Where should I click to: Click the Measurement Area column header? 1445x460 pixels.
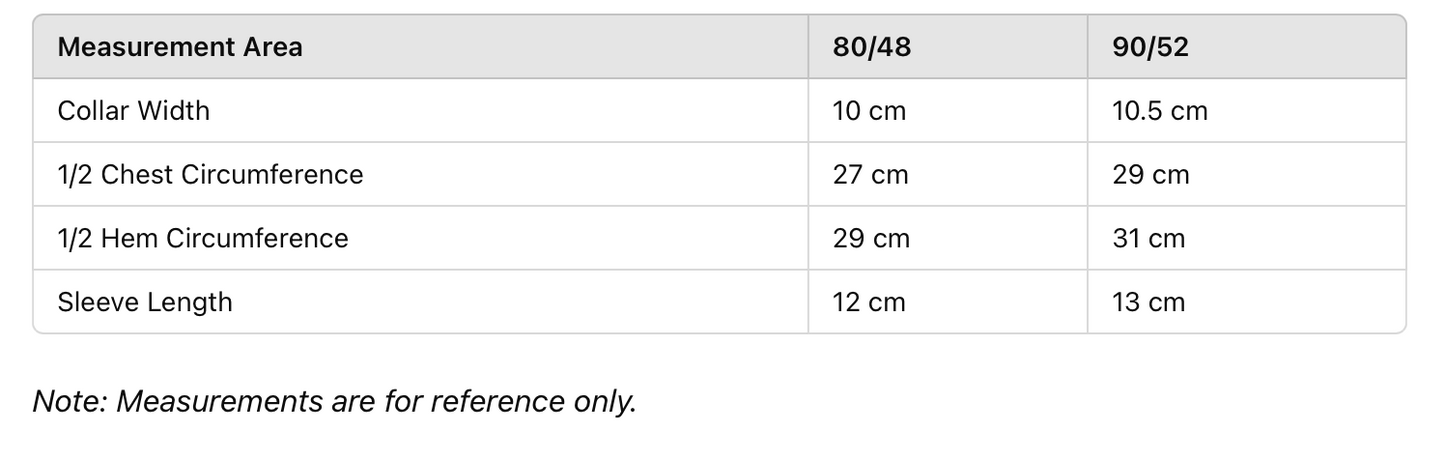pos(180,47)
